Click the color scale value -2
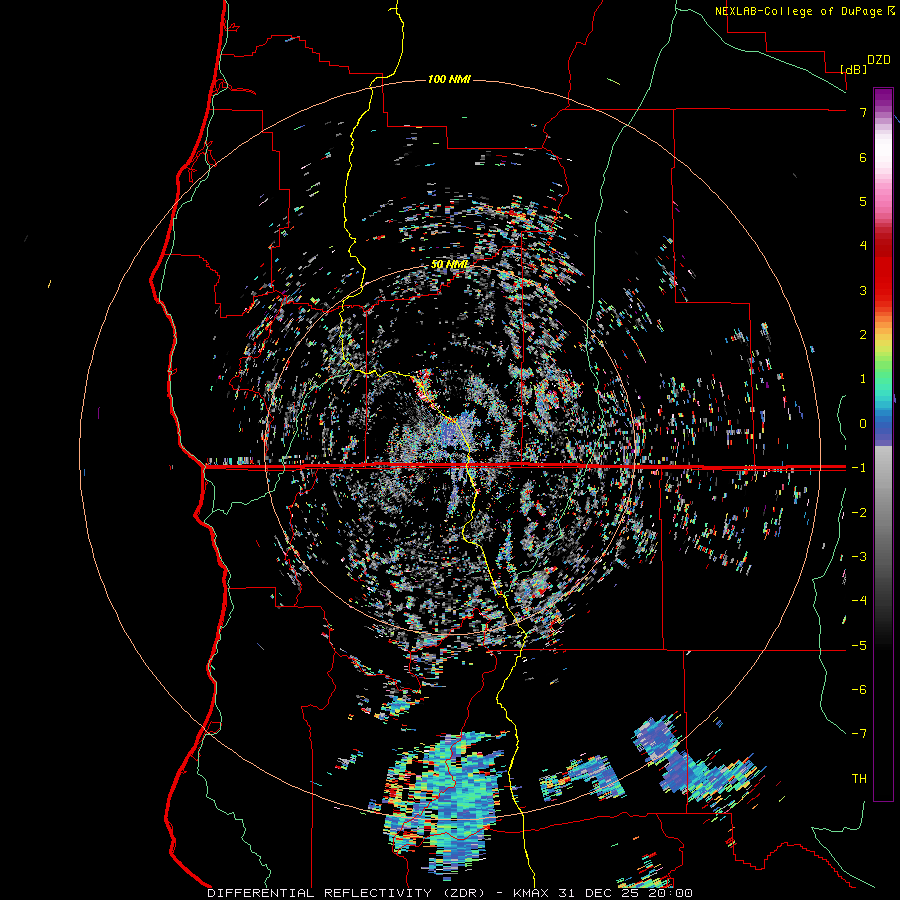Image resolution: width=900 pixels, height=900 pixels. [859, 512]
